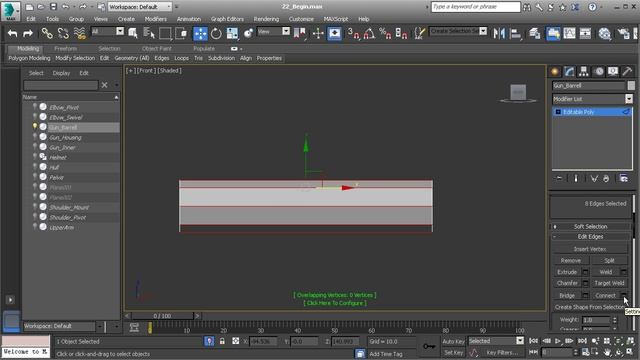Open the reference coordinate system View dropdown
This screenshot has height=360, width=640.
pos(273,31)
